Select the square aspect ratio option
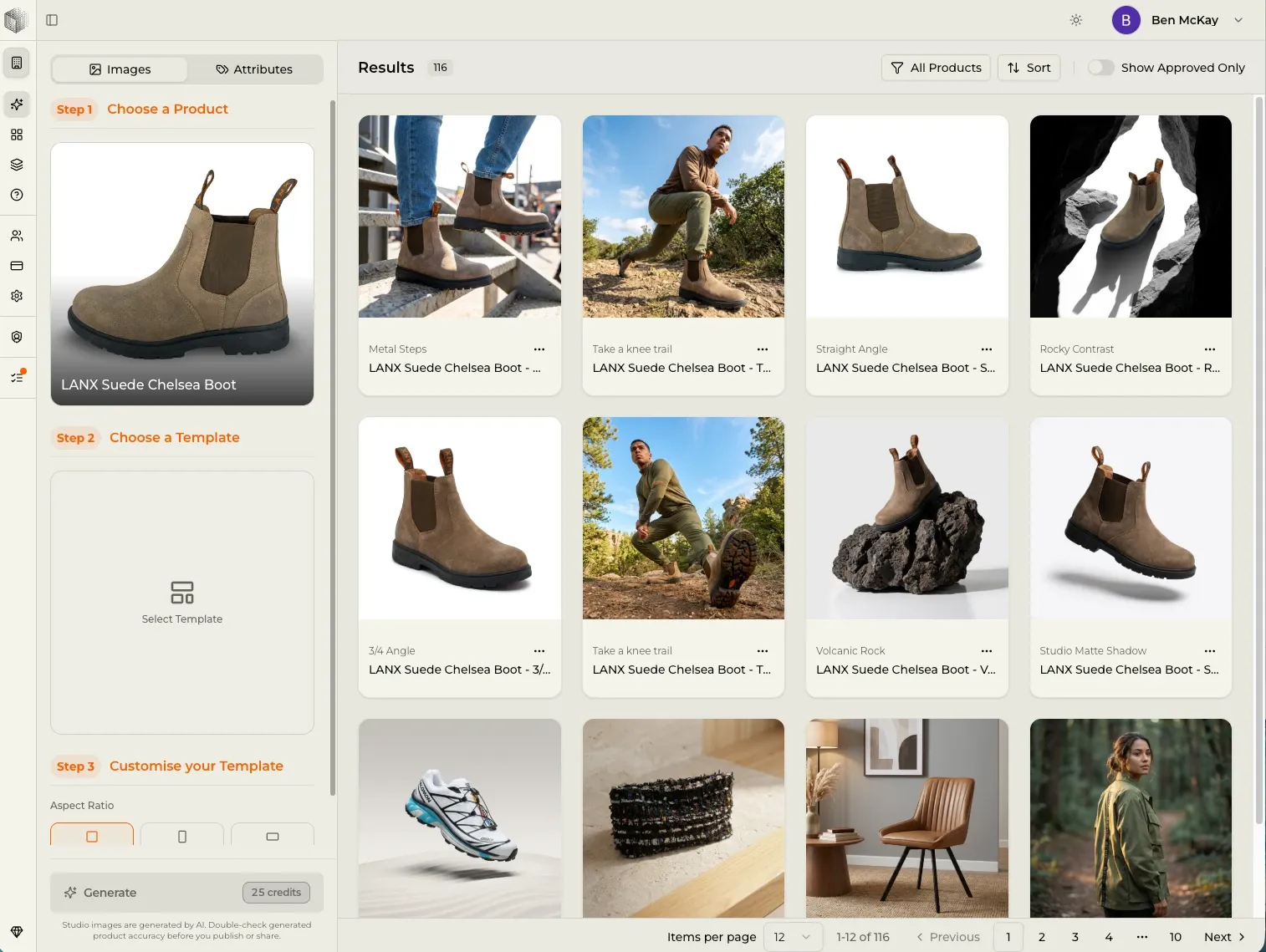 92,835
